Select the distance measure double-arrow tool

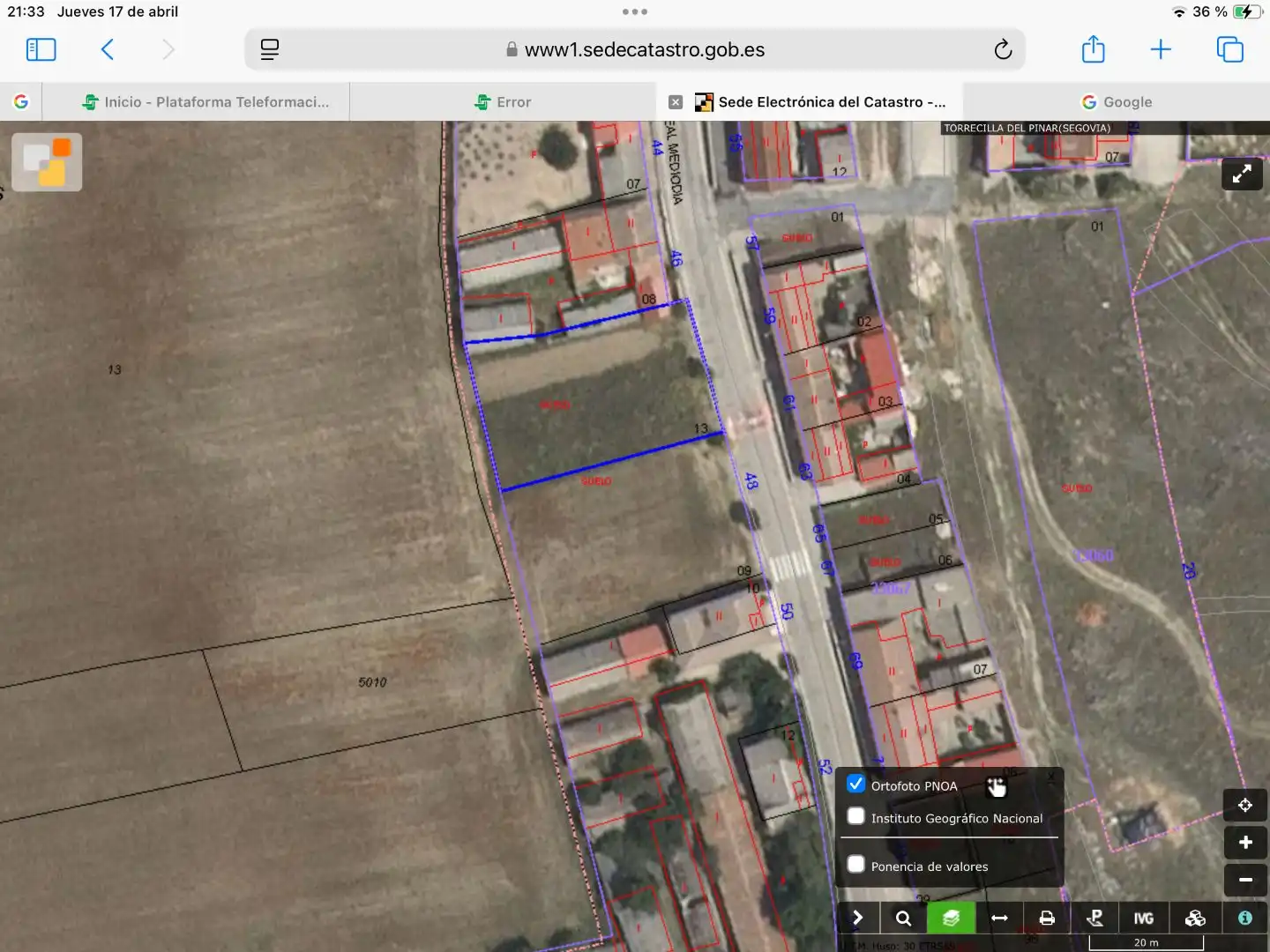point(999,918)
